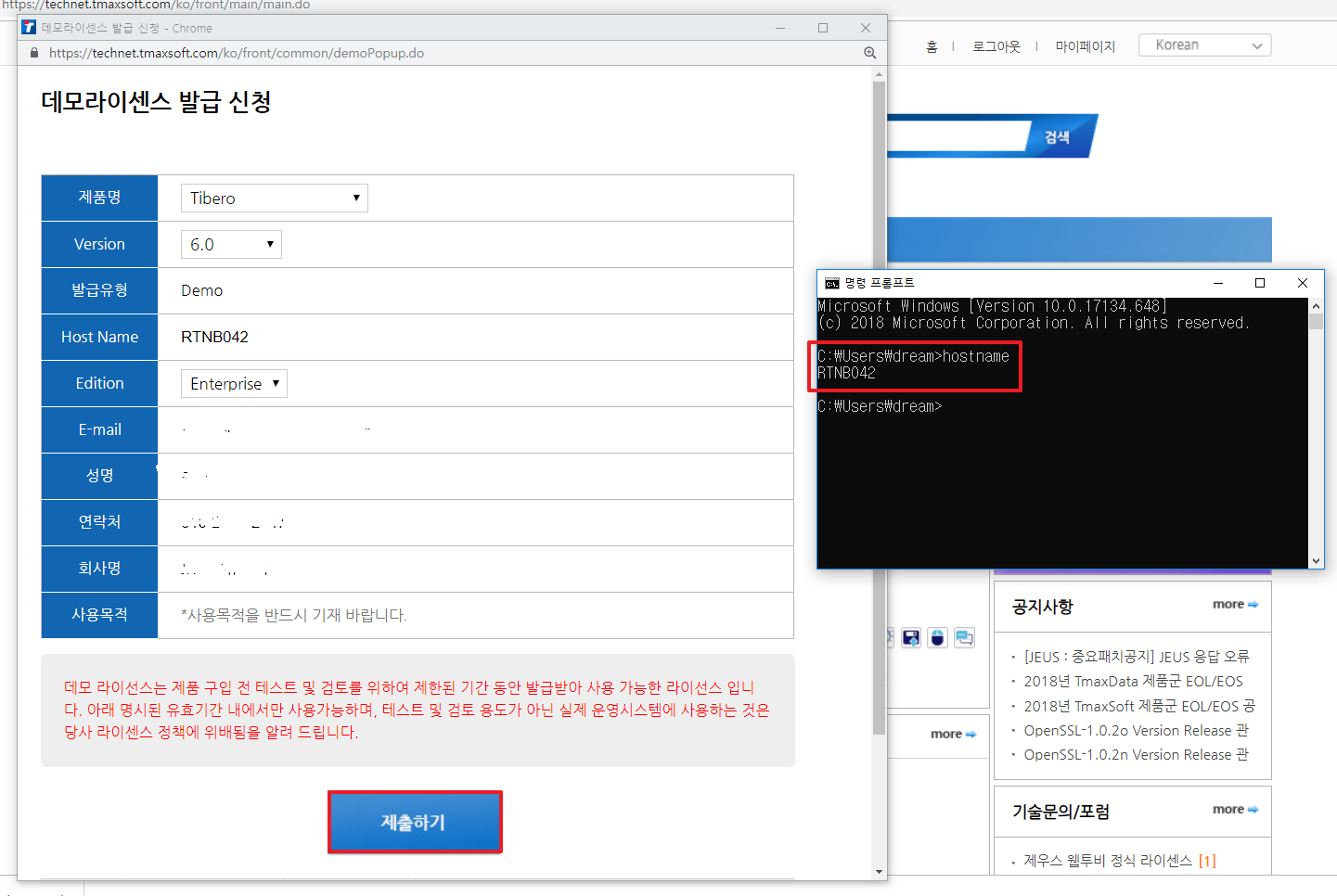Viewport: 1337px width, 896px height.
Task: Click the more link left of OpenSSL notices
Action: click(953, 734)
